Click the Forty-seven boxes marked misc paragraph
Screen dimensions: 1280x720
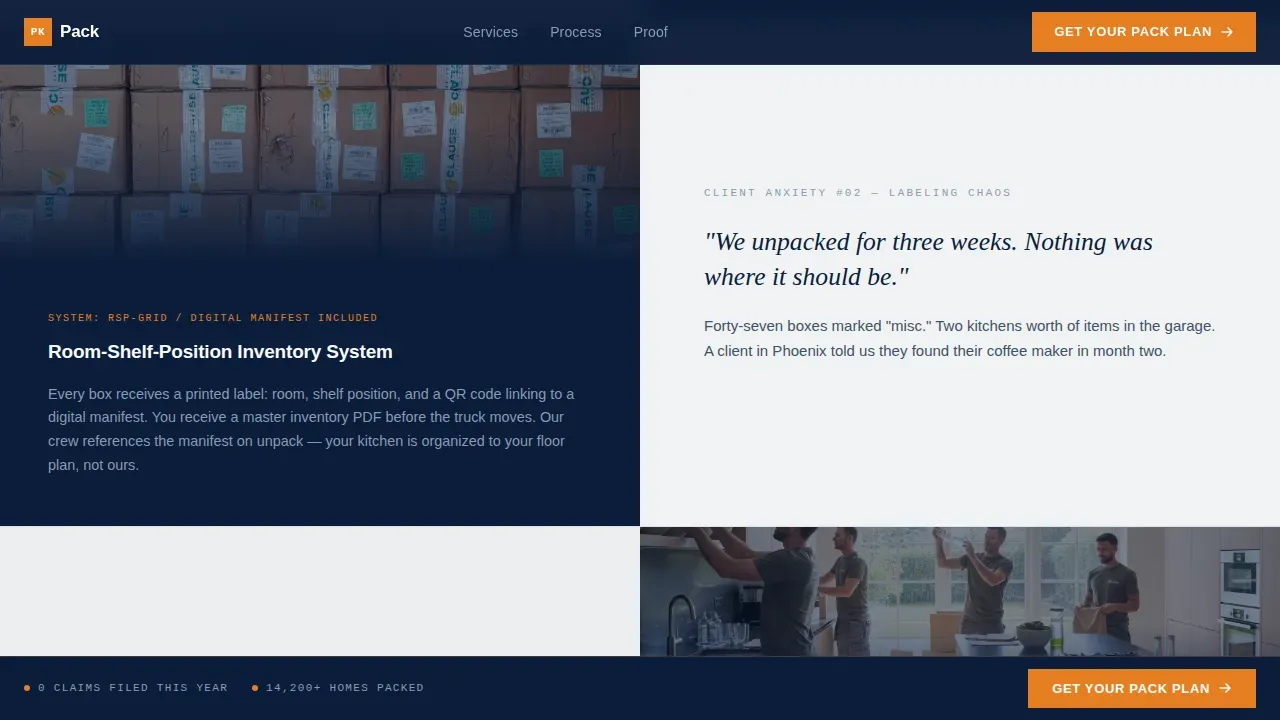tap(960, 339)
